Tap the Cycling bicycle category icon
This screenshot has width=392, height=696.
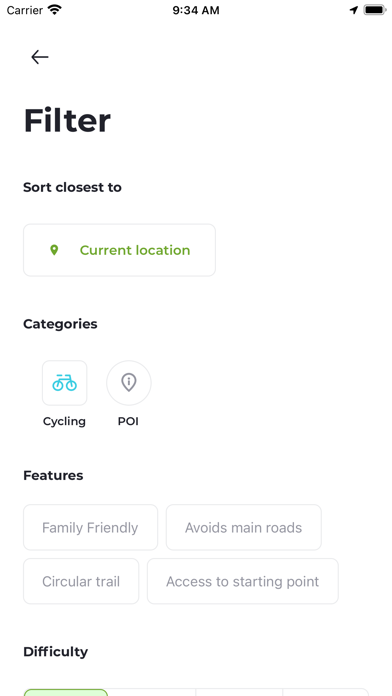click(x=65, y=383)
